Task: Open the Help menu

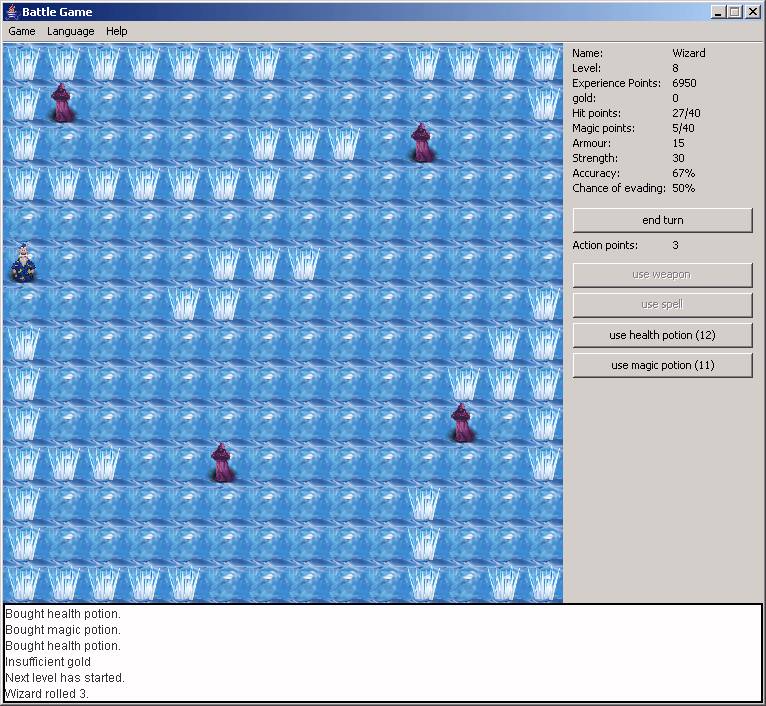Action: click(x=117, y=31)
